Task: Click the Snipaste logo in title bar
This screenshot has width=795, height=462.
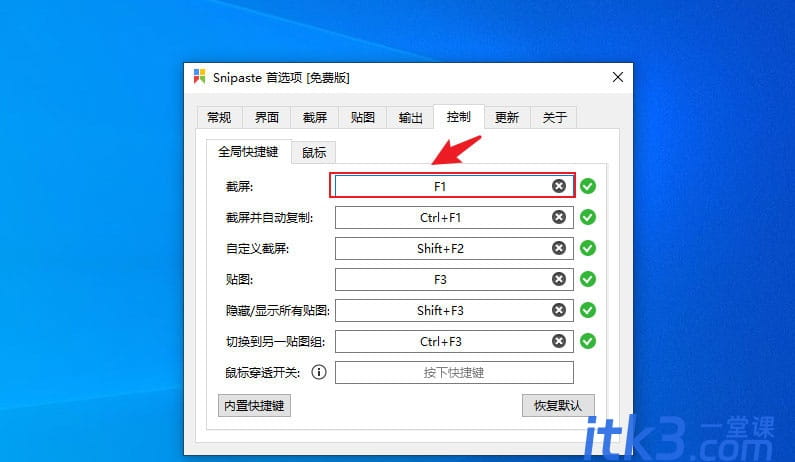Action: click(x=200, y=77)
